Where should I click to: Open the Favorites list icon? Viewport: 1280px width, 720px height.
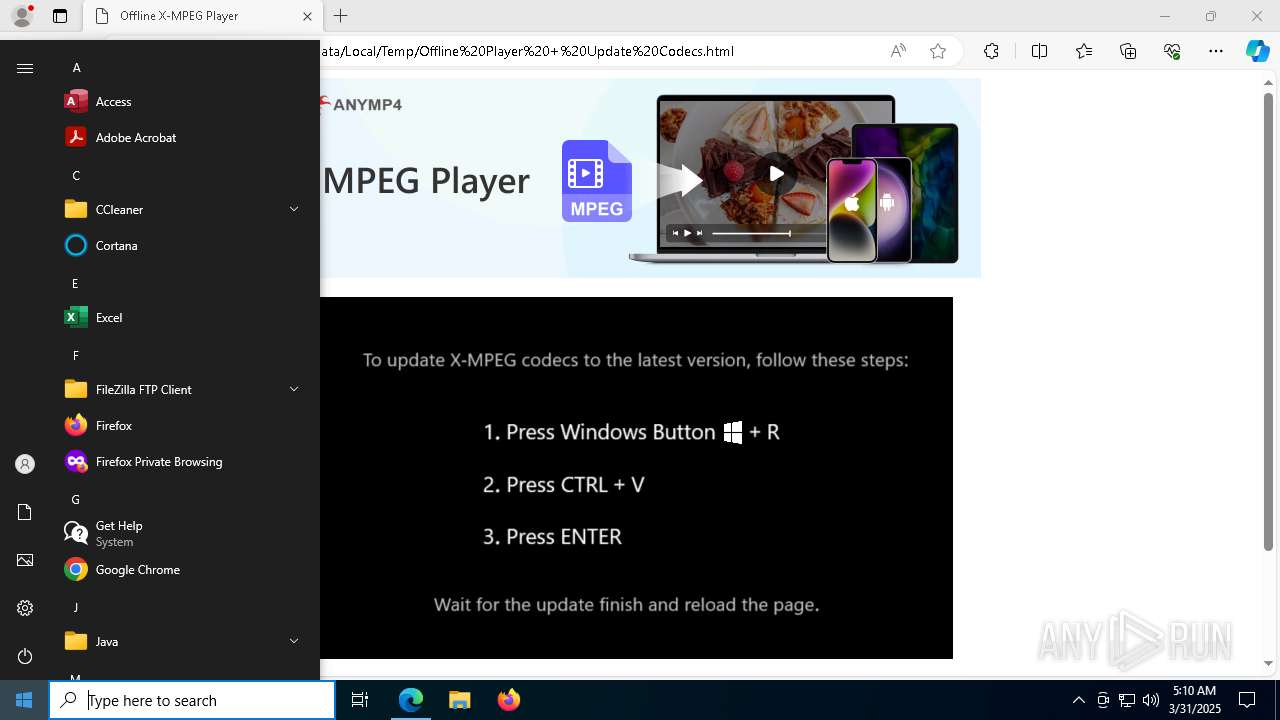(1084, 51)
